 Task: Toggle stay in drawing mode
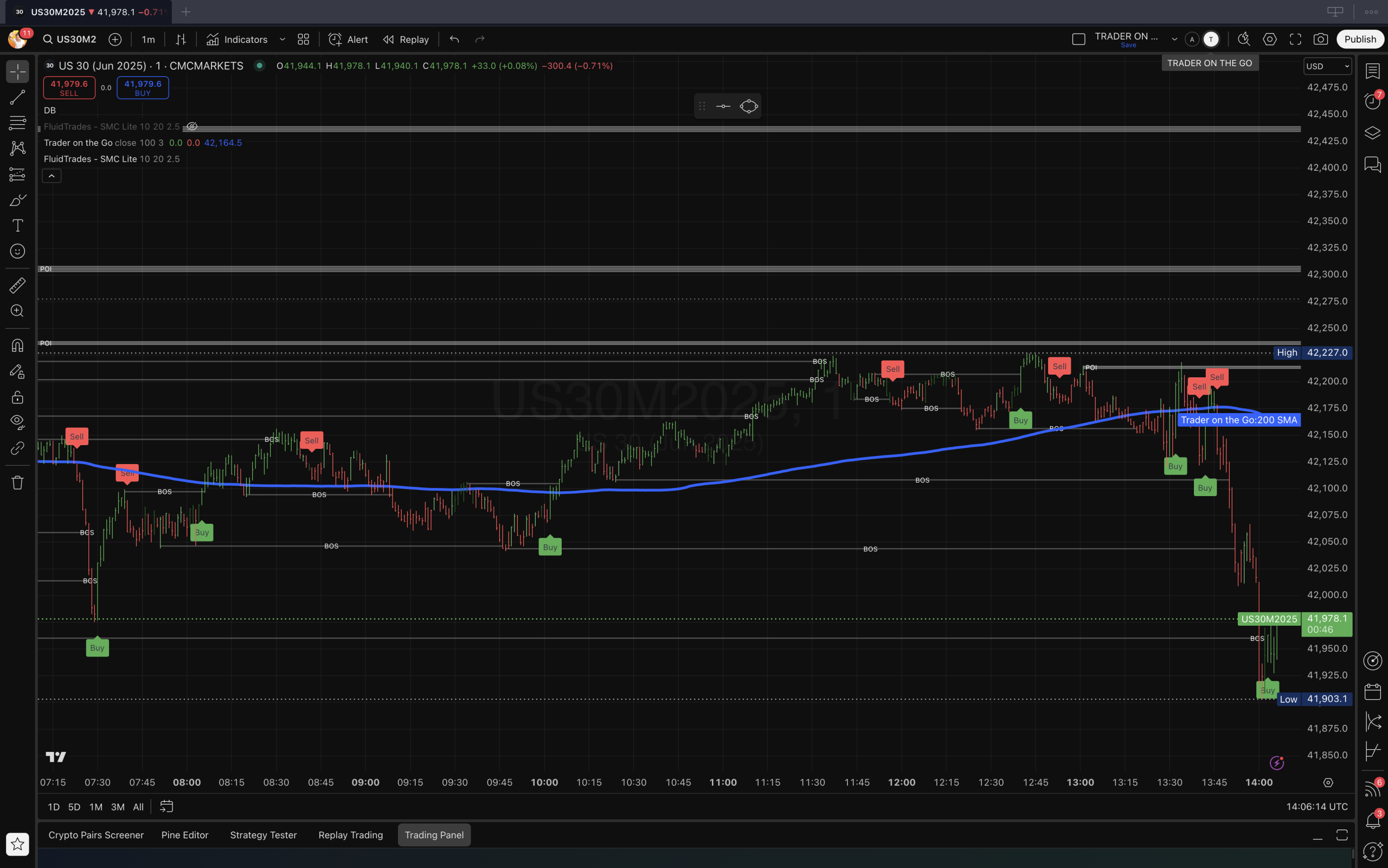pos(18,371)
